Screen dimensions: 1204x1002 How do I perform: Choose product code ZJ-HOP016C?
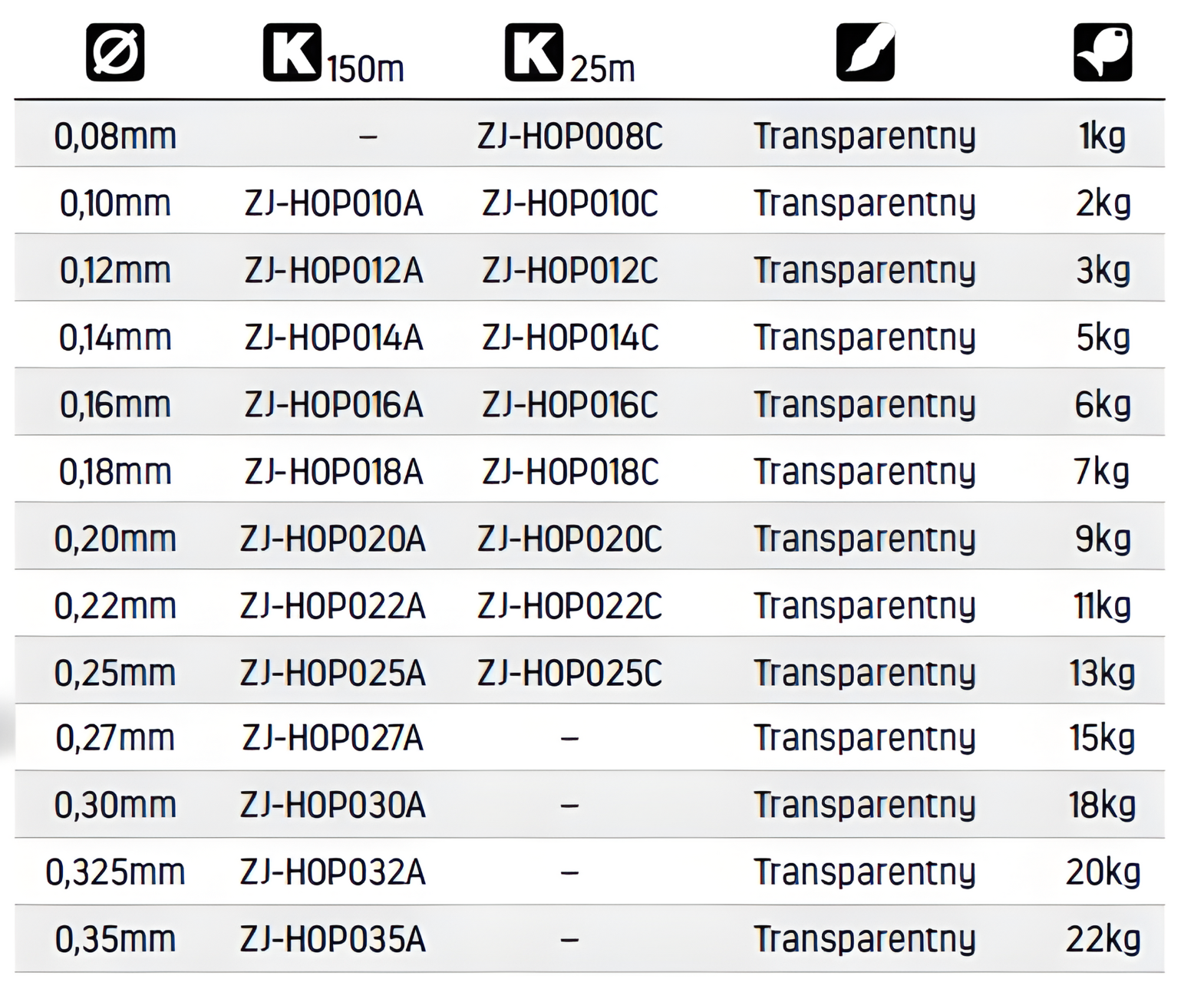[x=569, y=405]
